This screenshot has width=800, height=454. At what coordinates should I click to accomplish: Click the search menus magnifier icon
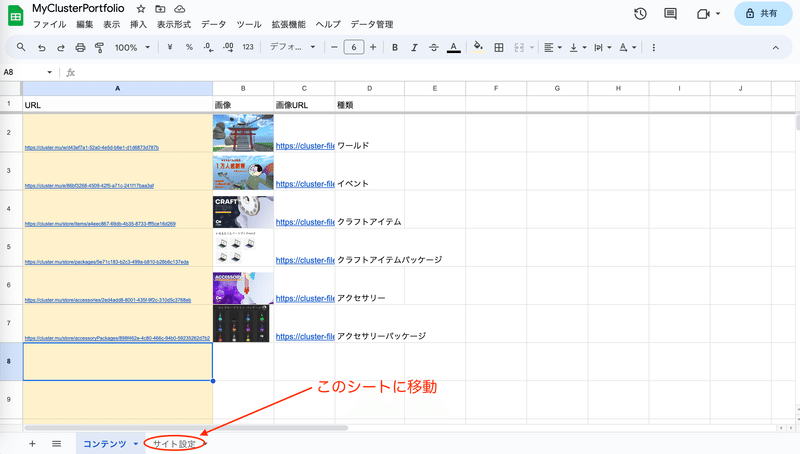[x=21, y=47]
